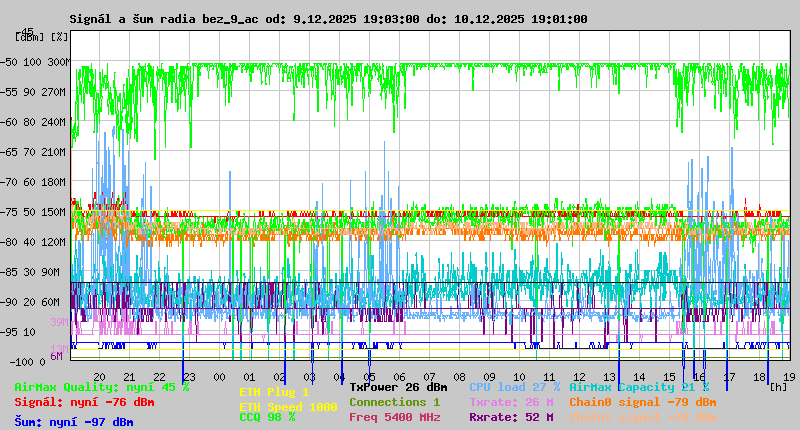Click the Txrate legend label
The width and height of the screenshot is (800, 430).
511,402
